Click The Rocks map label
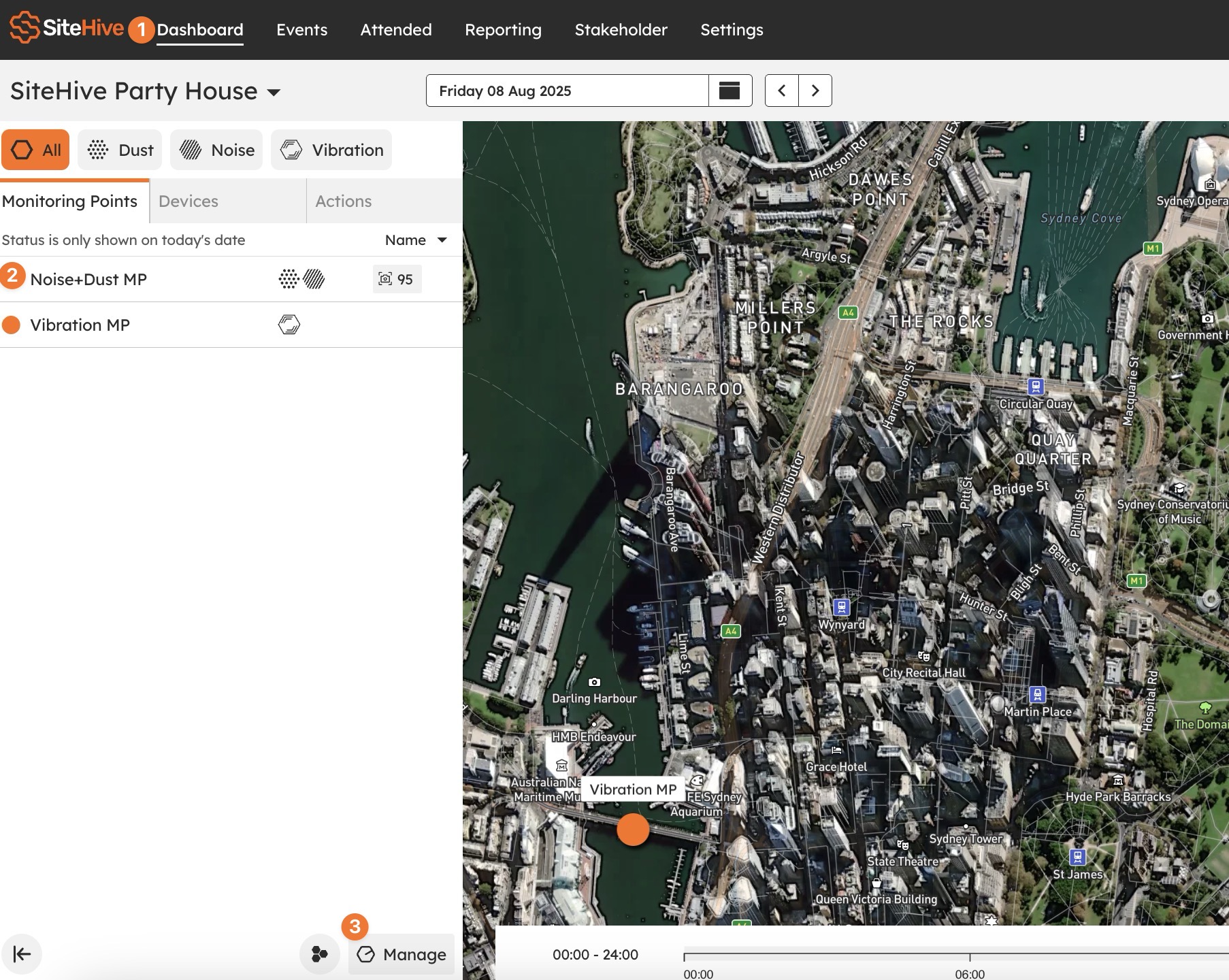The width and height of the screenshot is (1229, 980). 941,321
